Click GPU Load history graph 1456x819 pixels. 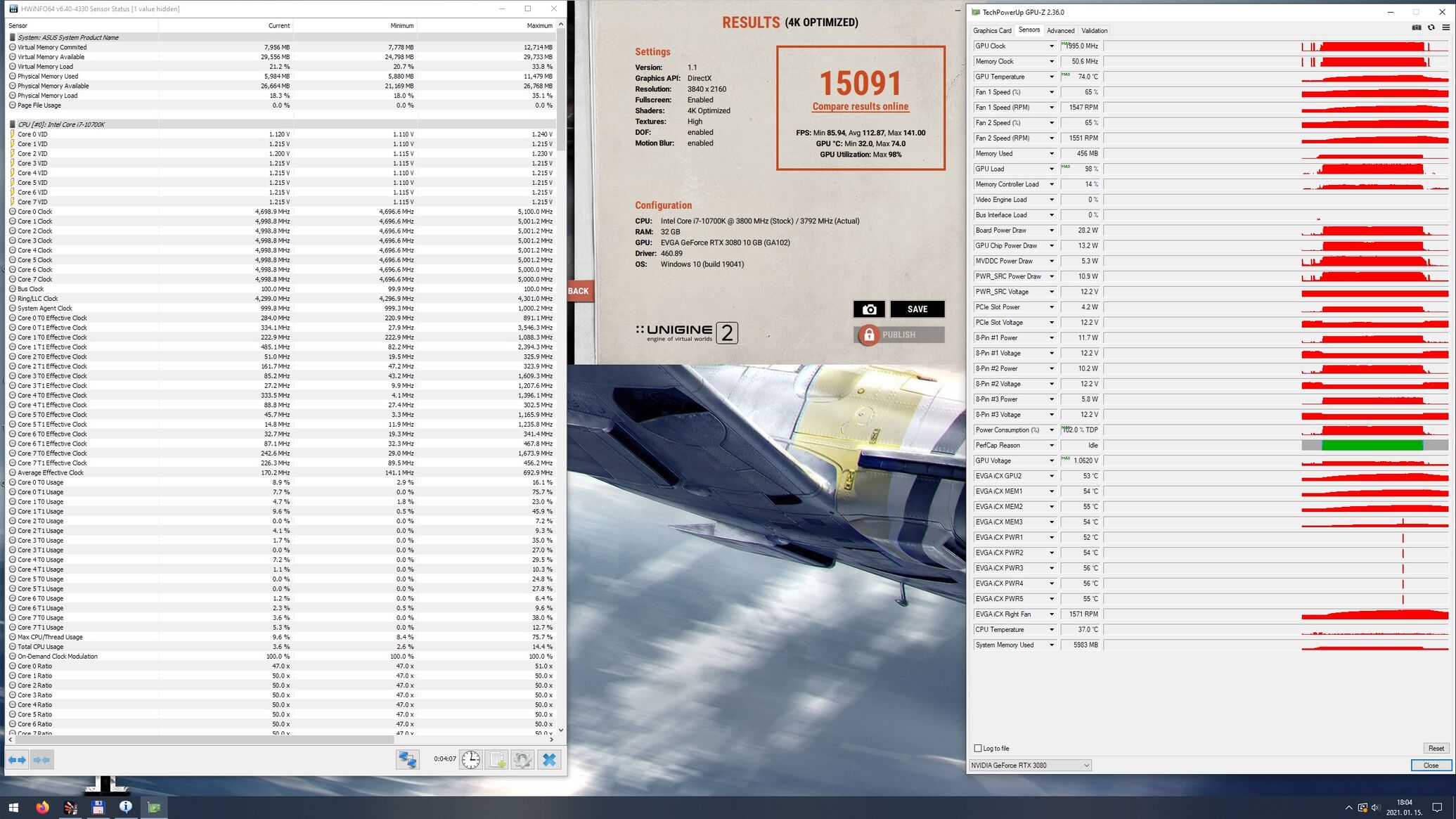pyautogui.click(x=1276, y=169)
